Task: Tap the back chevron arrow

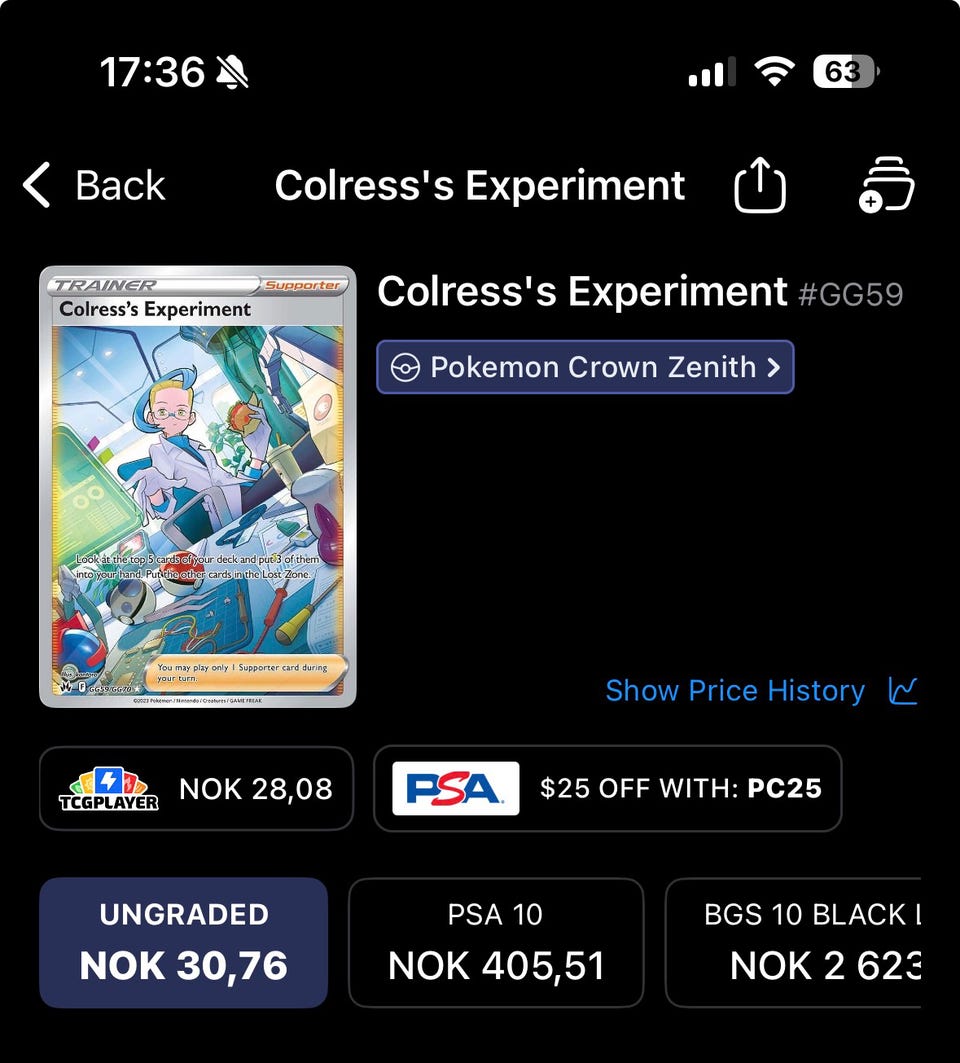Action: [37, 186]
